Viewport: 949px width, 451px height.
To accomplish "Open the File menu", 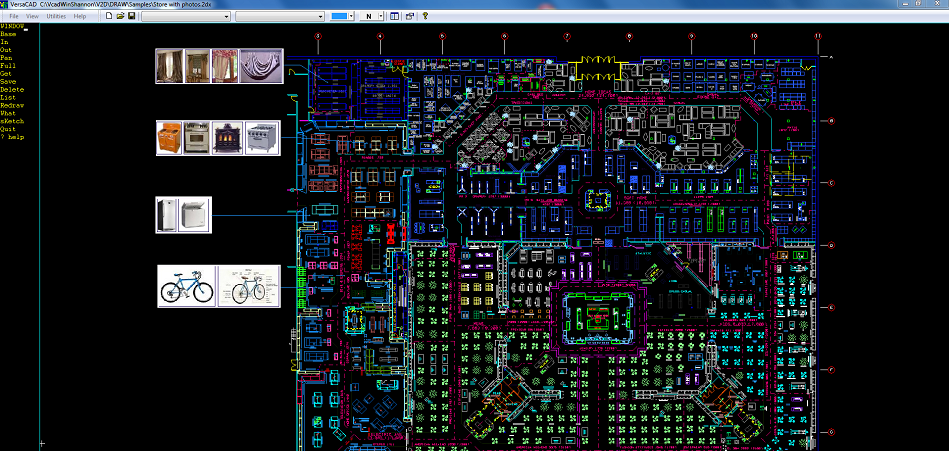I will pyautogui.click(x=14, y=17).
